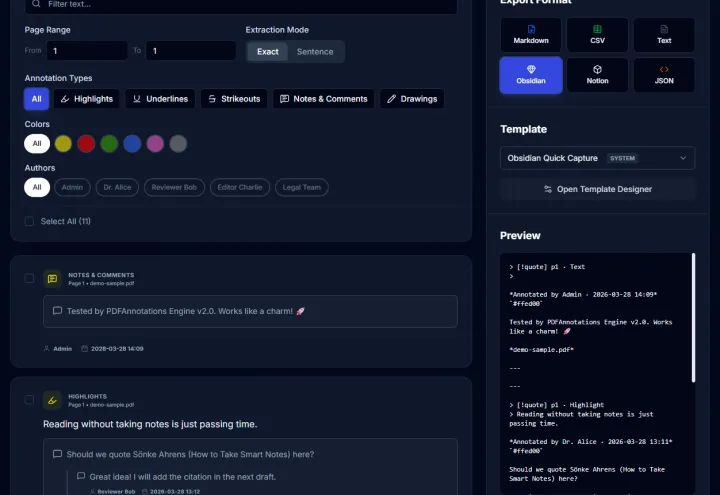Choose JSON export format

(x=664, y=75)
